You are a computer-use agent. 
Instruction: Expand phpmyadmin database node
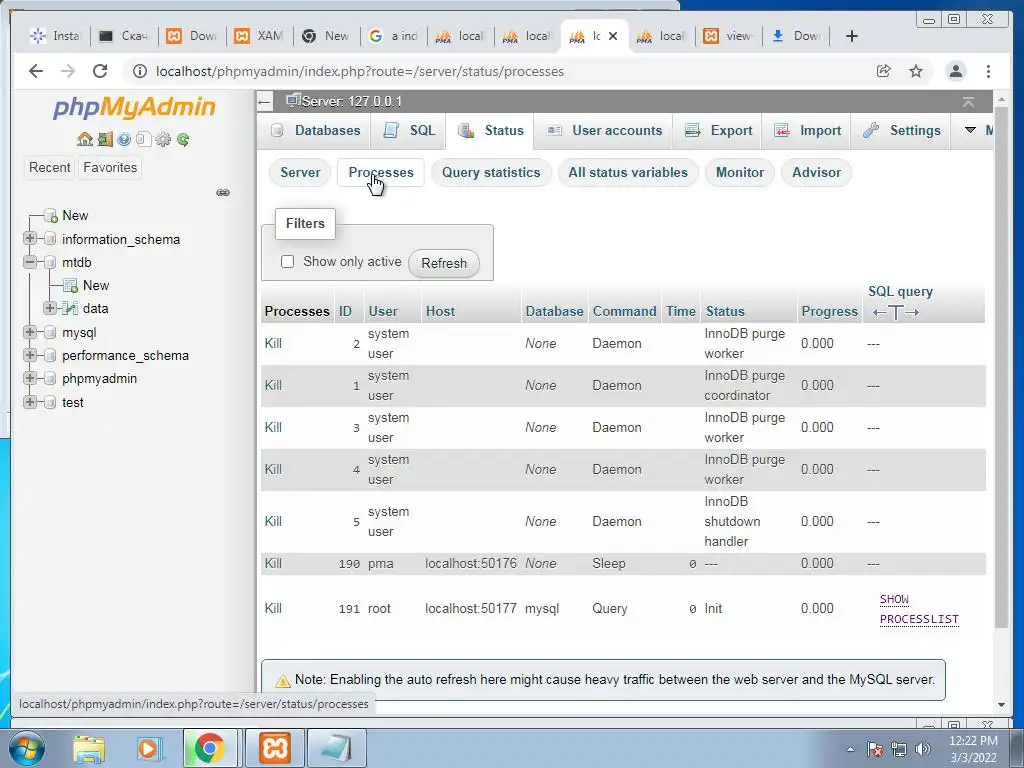coord(29,378)
